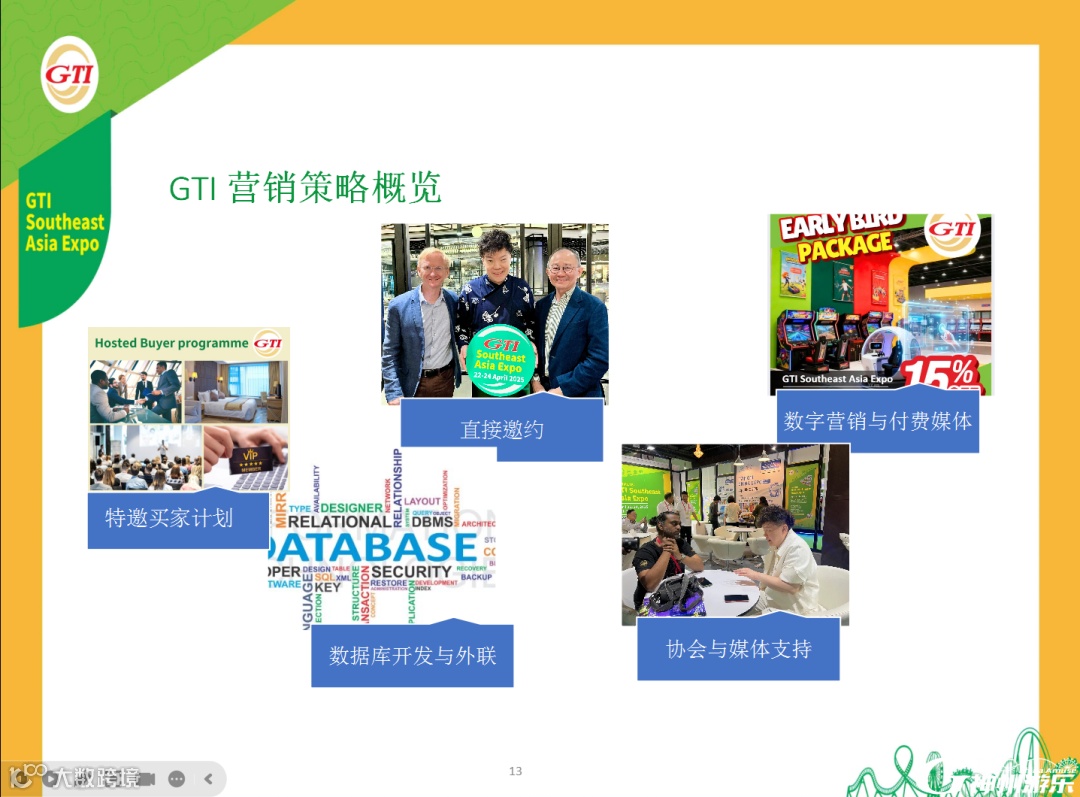Click the slide number 13
1080x797 pixels.
pyautogui.click(x=515, y=771)
